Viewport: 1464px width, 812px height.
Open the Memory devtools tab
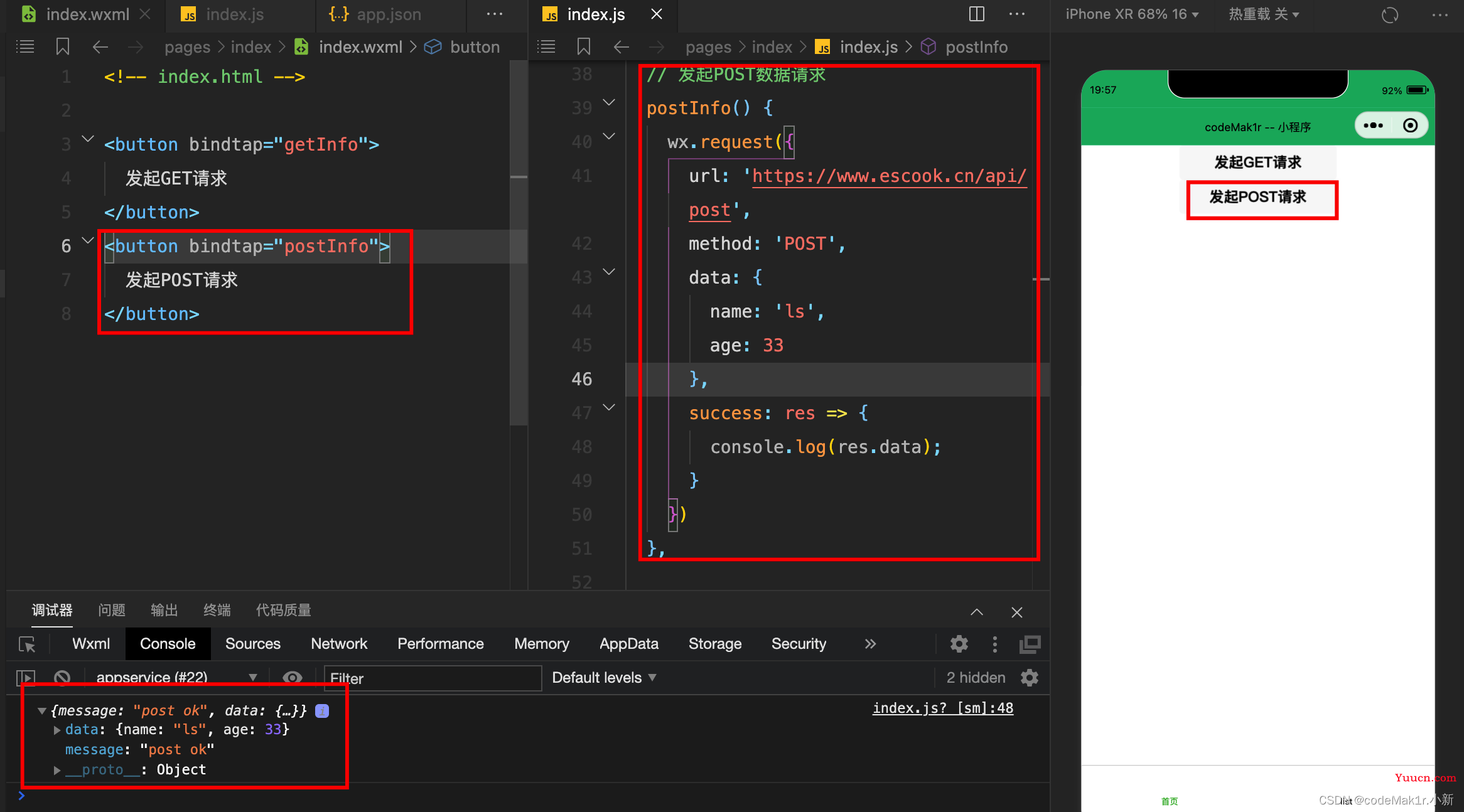(x=542, y=644)
